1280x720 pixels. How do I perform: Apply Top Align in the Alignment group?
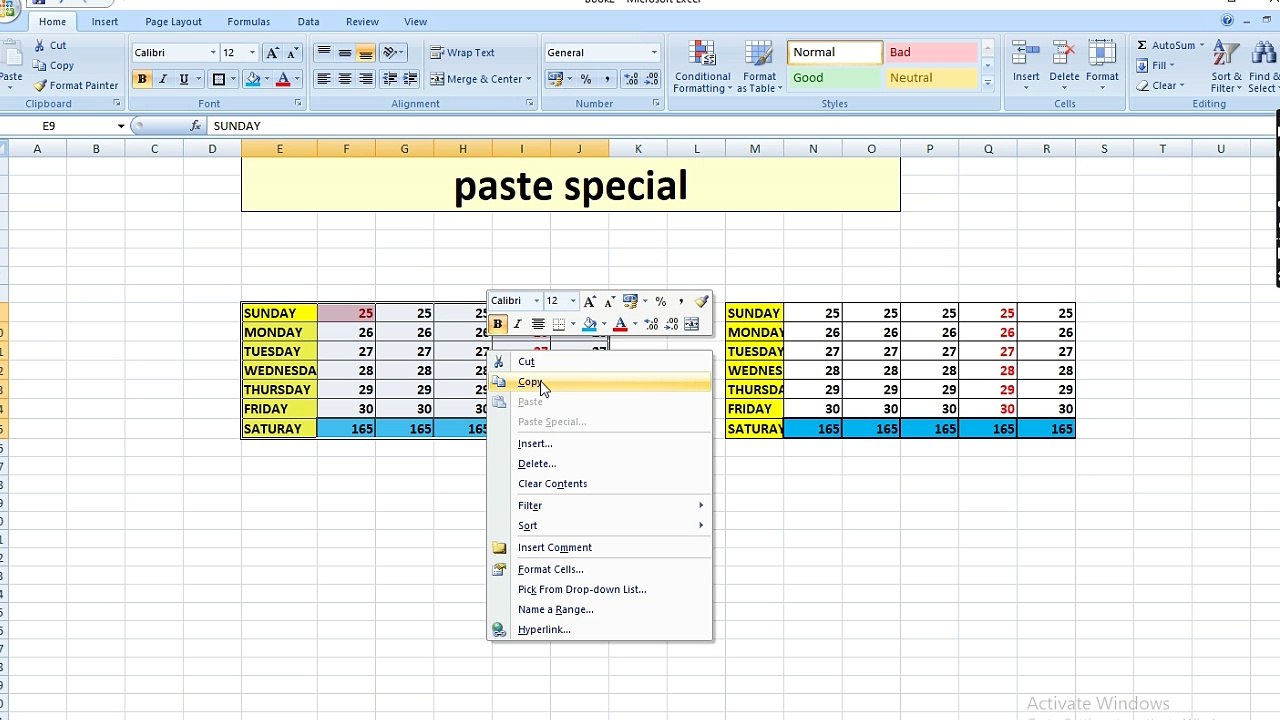pos(323,52)
